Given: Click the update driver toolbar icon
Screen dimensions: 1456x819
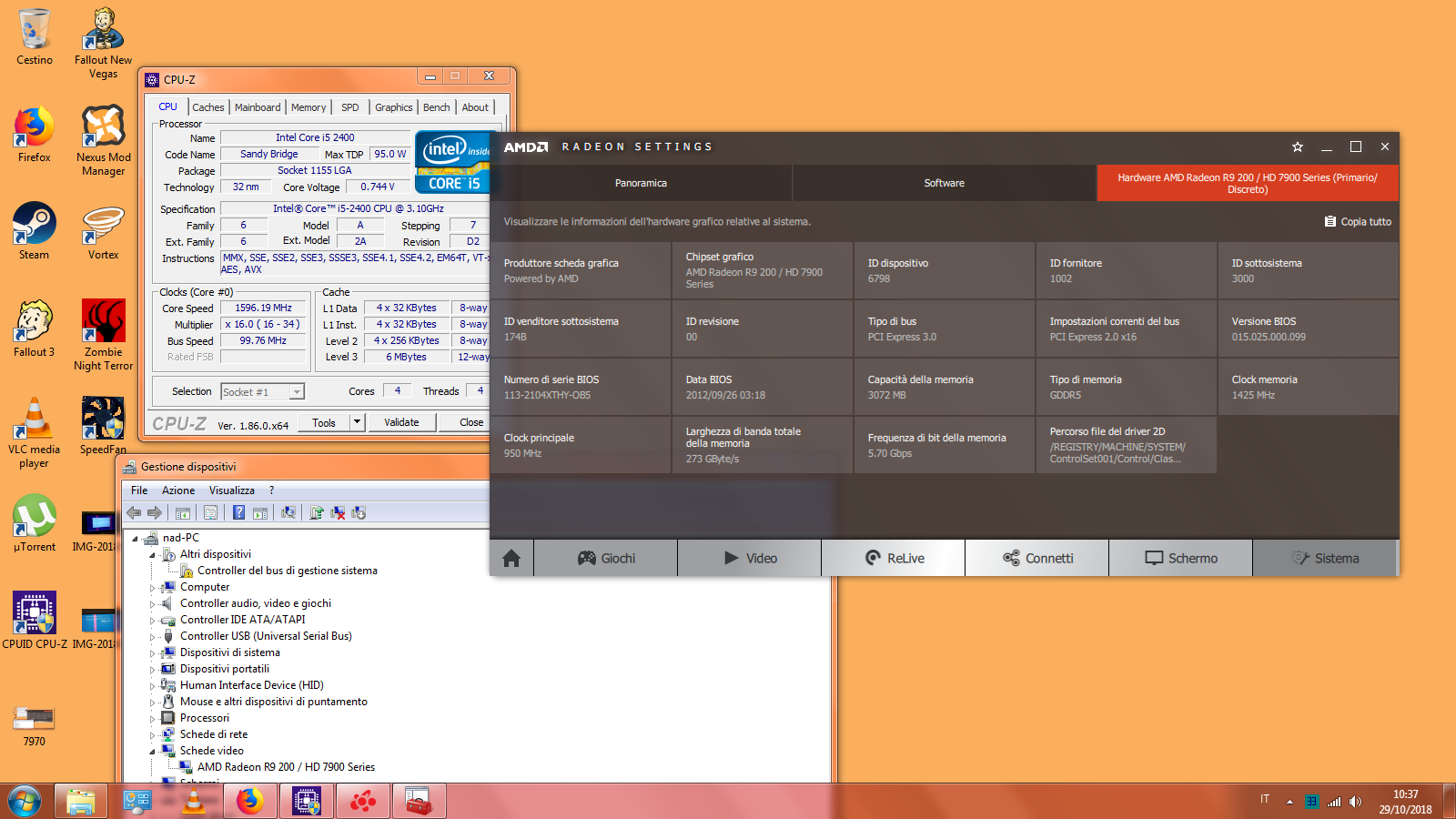Looking at the screenshot, I should pyautogui.click(x=316, y=513).
